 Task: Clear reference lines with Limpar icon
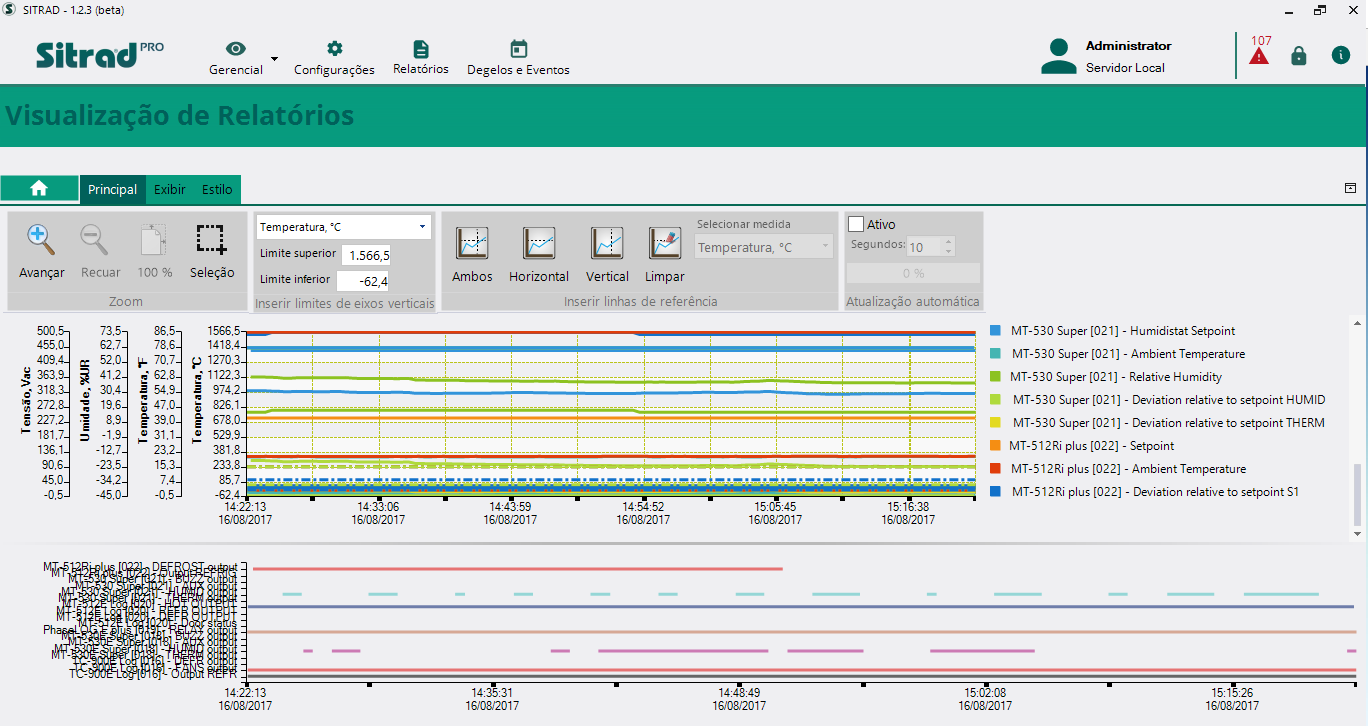[664, 243]
